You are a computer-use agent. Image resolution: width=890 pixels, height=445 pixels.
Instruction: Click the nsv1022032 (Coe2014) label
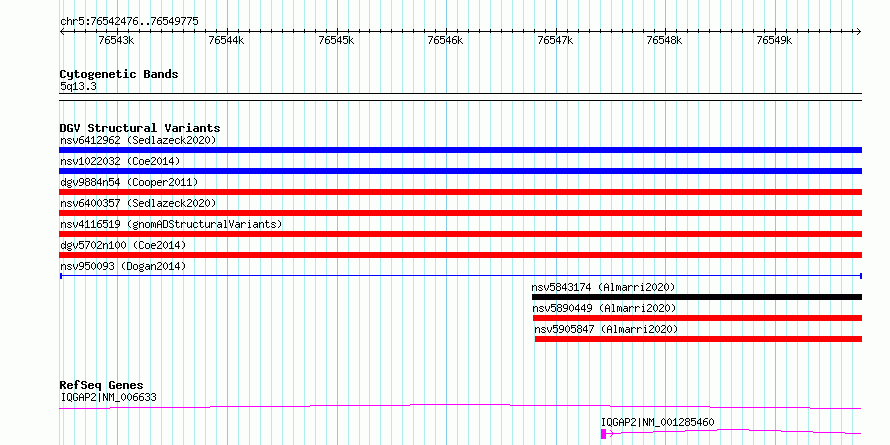[x=120, y=161]
